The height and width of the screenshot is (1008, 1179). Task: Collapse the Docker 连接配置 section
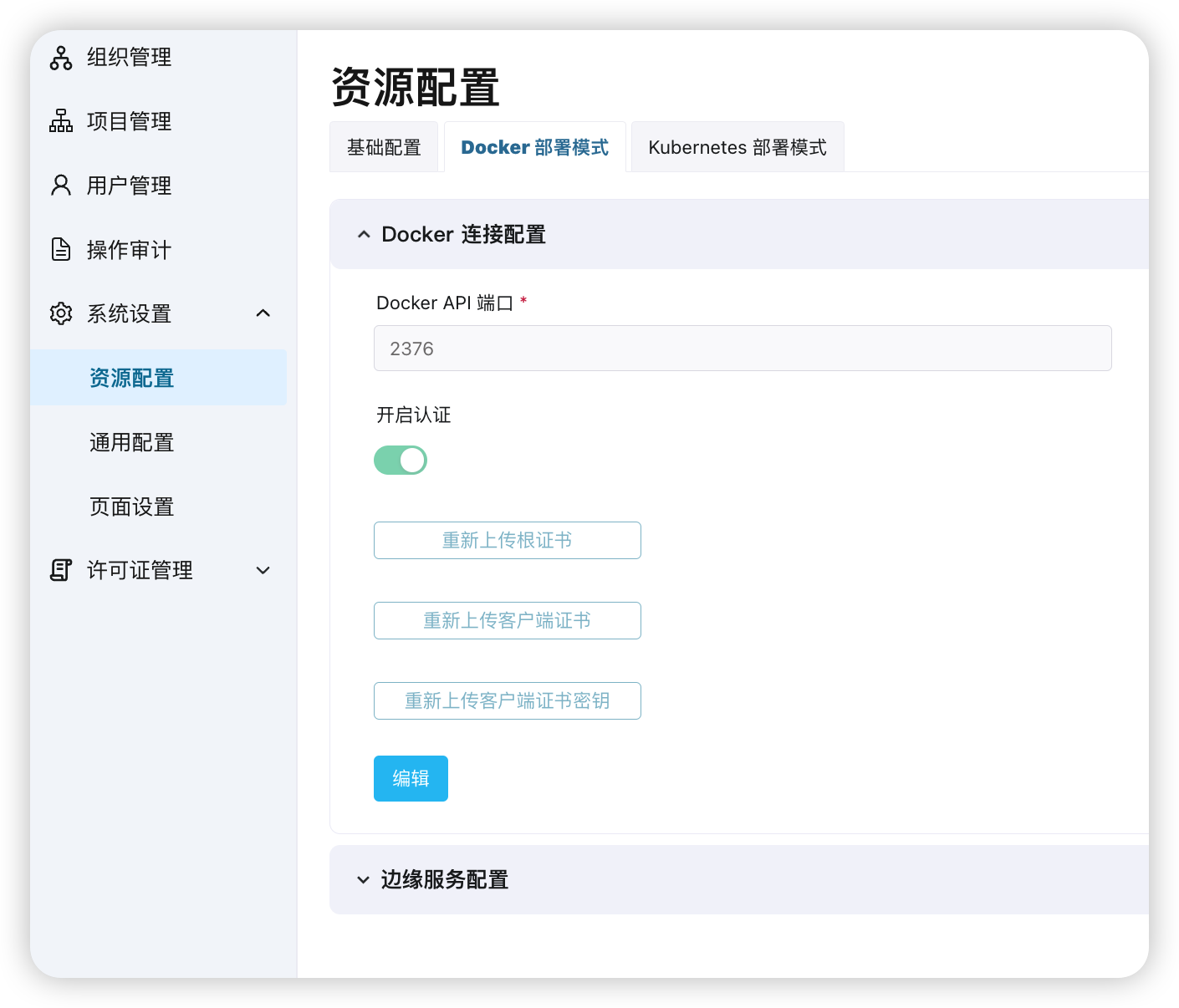pyautogui.click(x=364, y=235)
